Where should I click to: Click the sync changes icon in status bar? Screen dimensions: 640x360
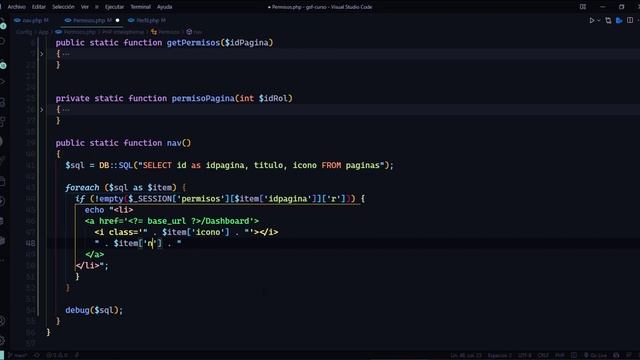click(37, 356)
